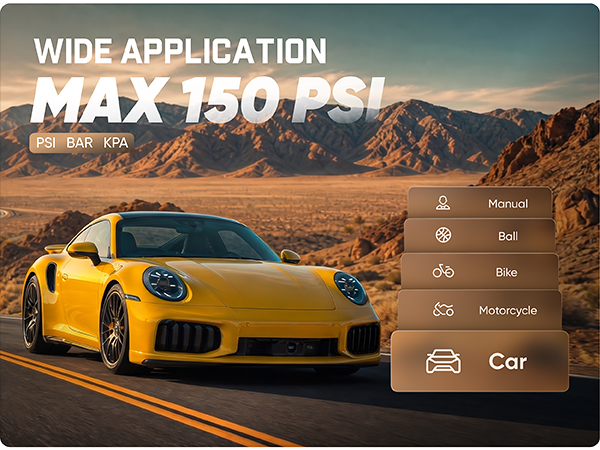Image resolution: width=600 pixels, height=450 pixels.
Task: Click the basketball icon for Ball mode
Action: 443,235
